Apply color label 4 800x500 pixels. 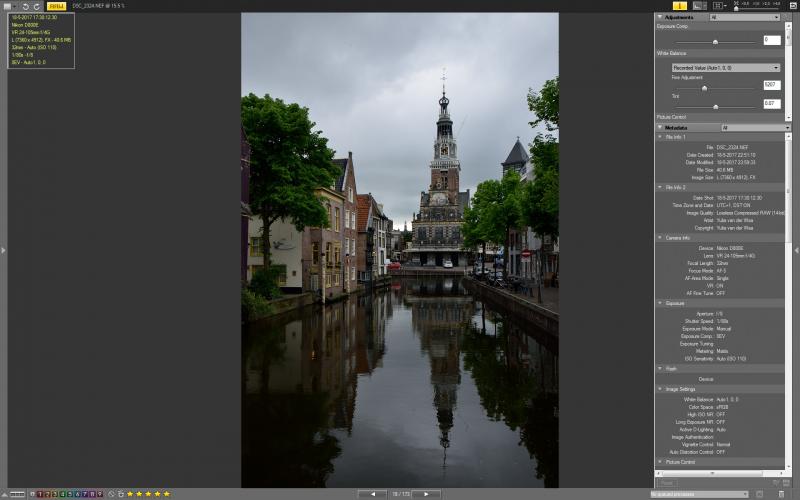point(62,494)
